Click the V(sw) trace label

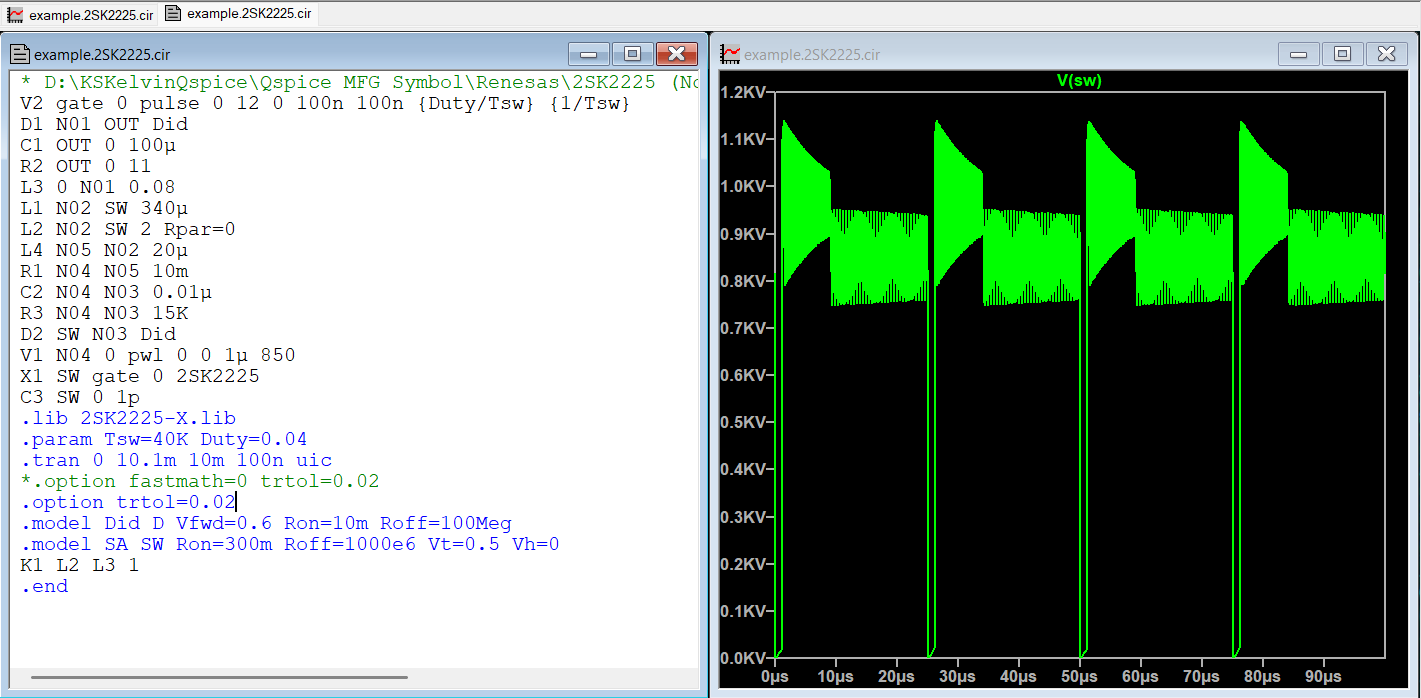1079,81
